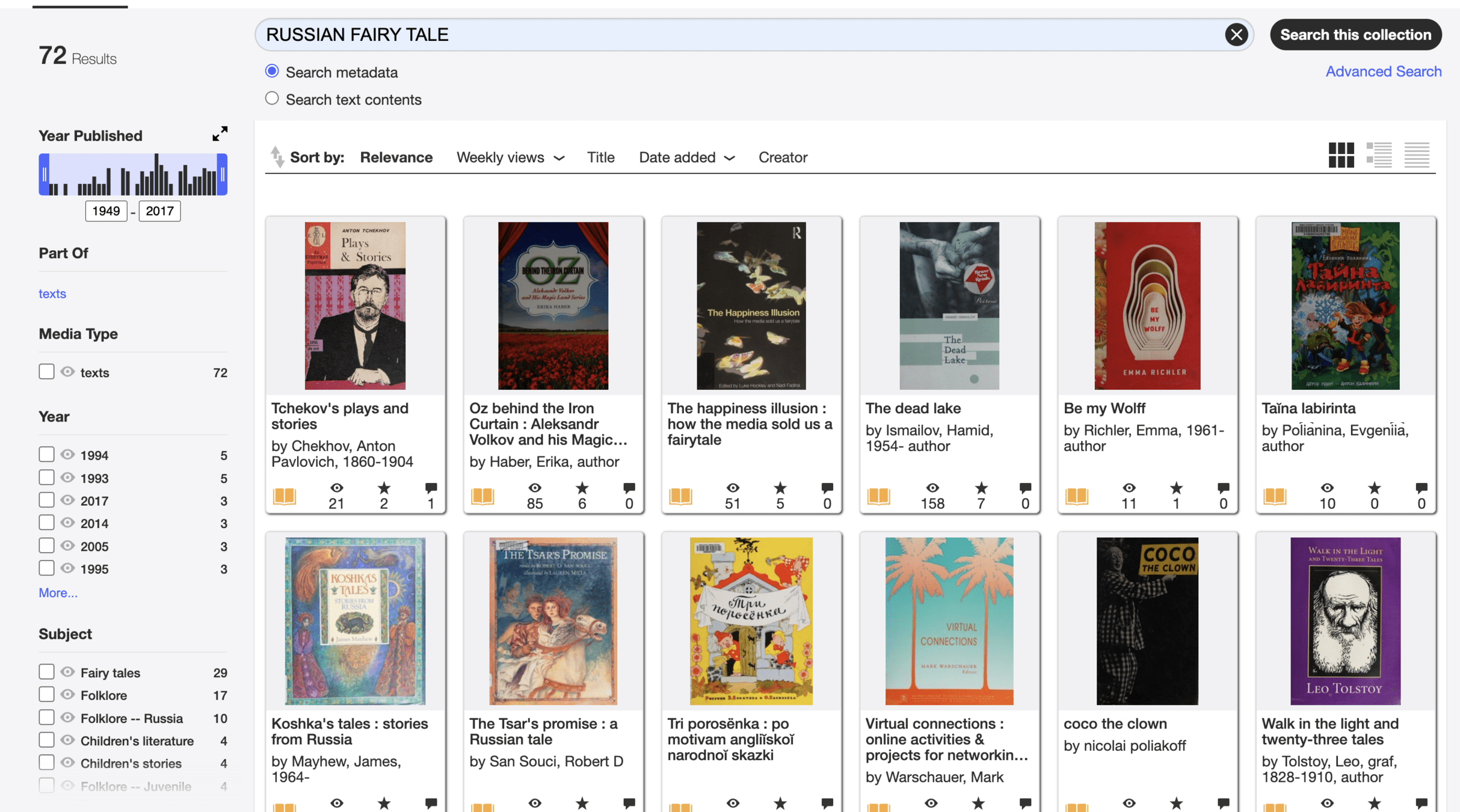Sort results by Title
This screenshot has width=1460, height=812.
tap(600, 158)
